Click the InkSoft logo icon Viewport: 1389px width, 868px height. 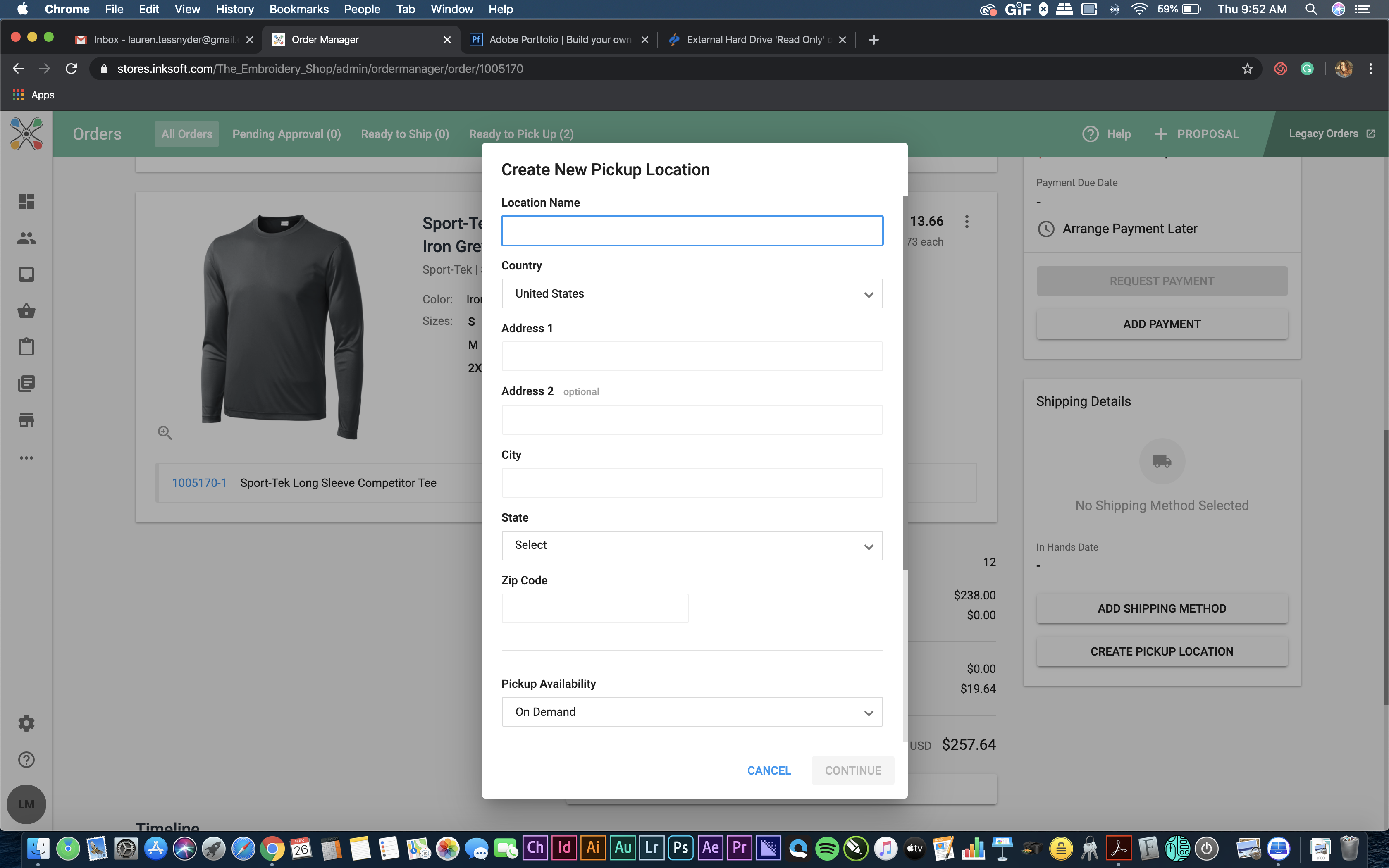click(x=26, y=134)
